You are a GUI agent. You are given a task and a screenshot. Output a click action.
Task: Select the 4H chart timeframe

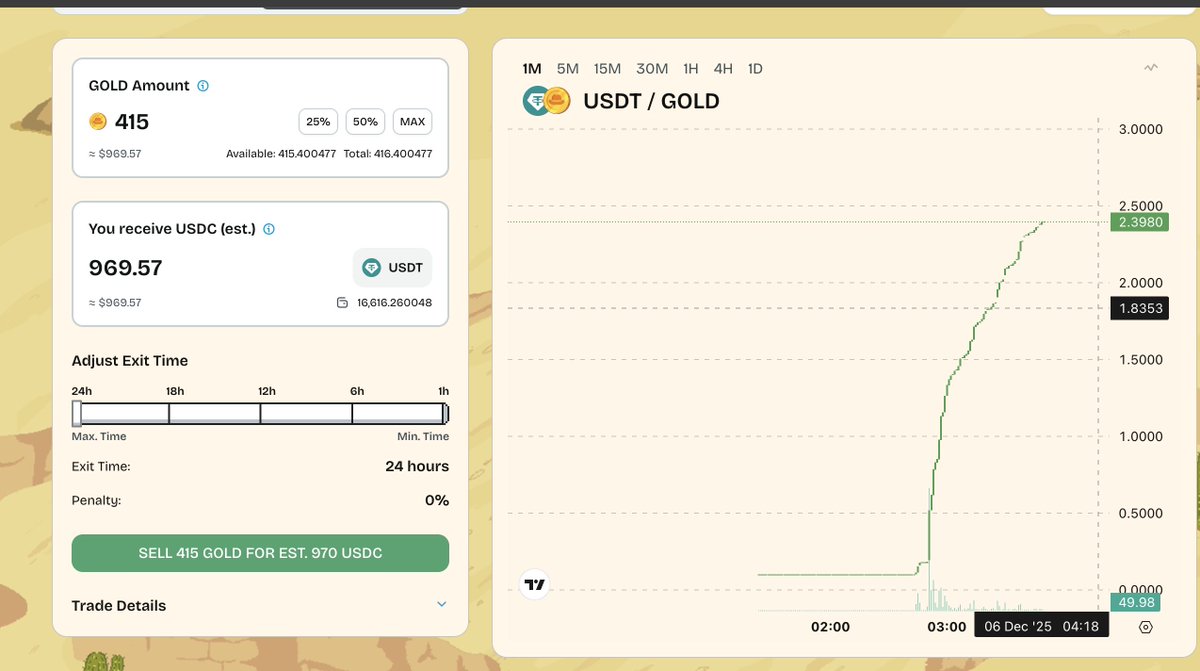723,69
